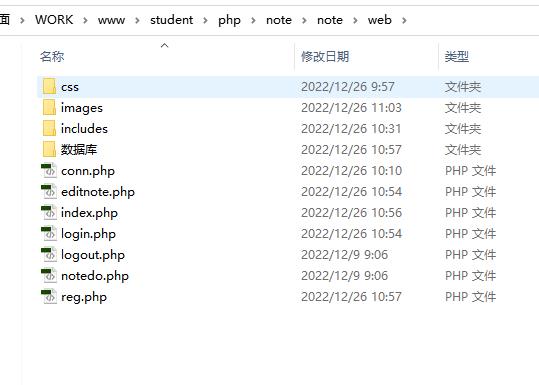The image size is (539, 385).
Task: Select the login.php file name
Action: [x=88, y=234]
